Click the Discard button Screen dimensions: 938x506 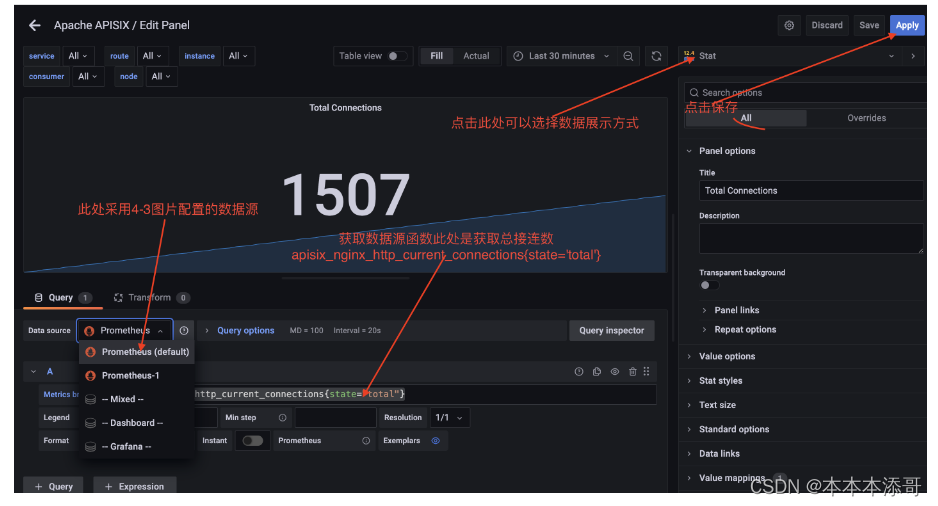[827, 25]
